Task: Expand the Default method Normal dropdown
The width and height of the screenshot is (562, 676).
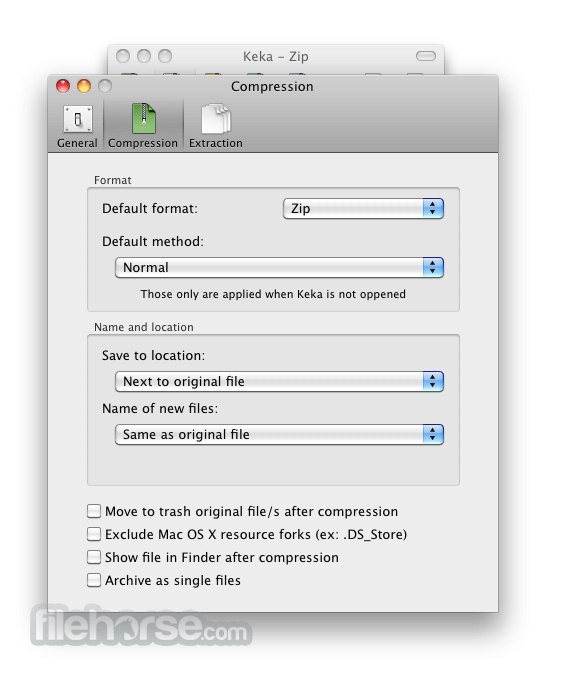Action: tap(279, 268)
